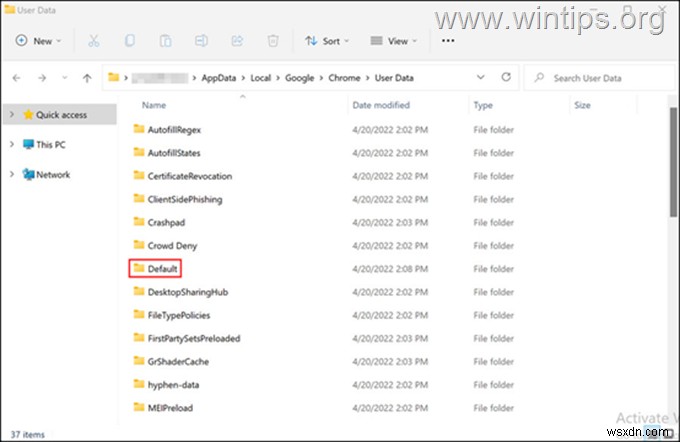Open the View layout dropdown
The image size is (680, 442).
[x=393, y=41]
